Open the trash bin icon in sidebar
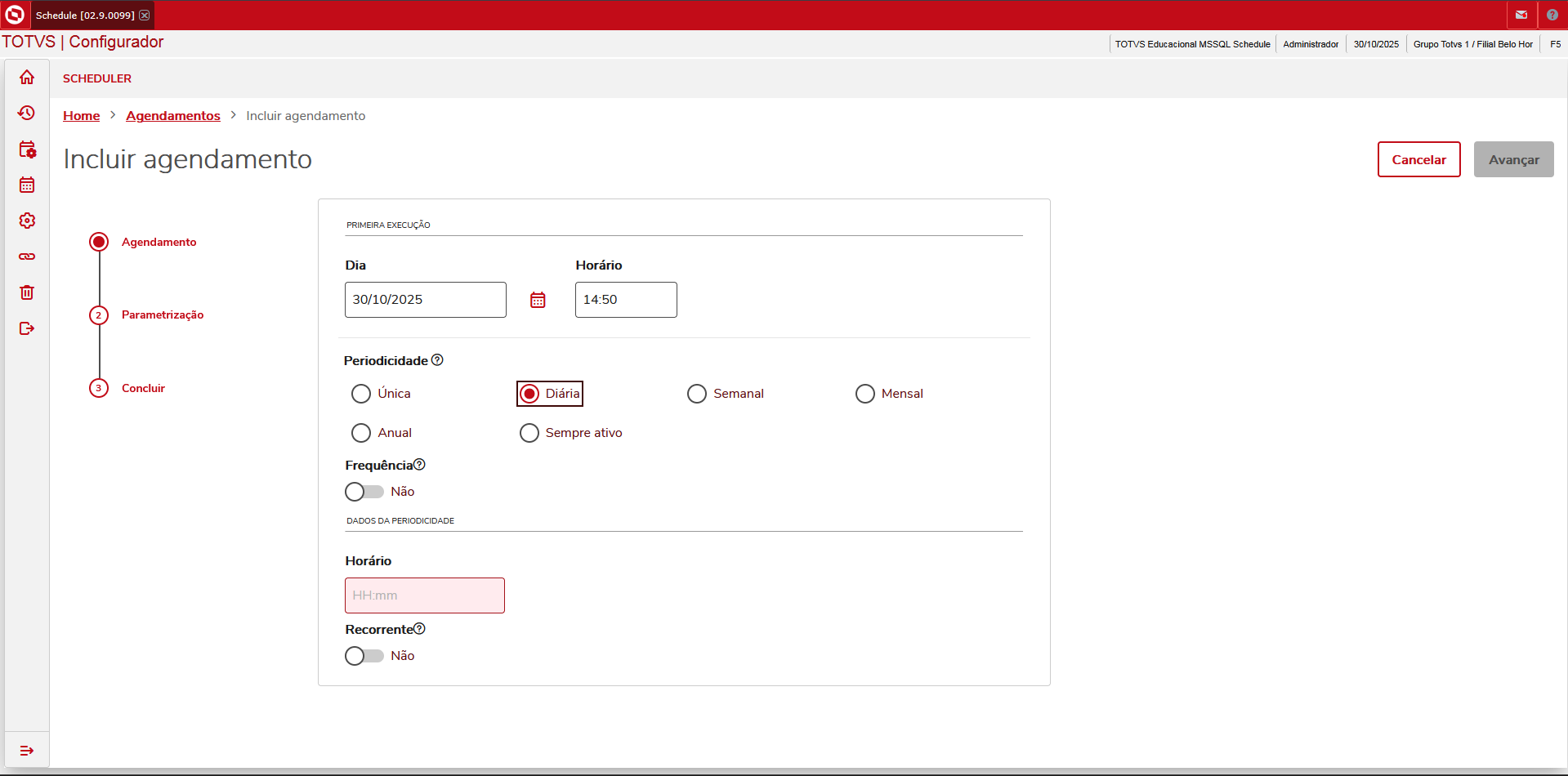1568x776 pixels. pos(27,292)
